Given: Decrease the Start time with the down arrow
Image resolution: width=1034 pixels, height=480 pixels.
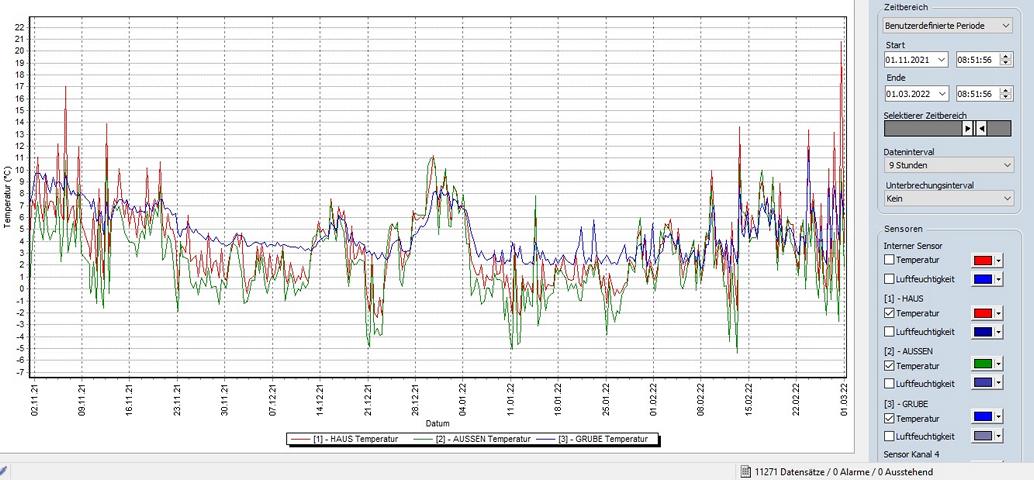Looking at the screenshot, I should pyautogui.click(x=1005, y=63).
